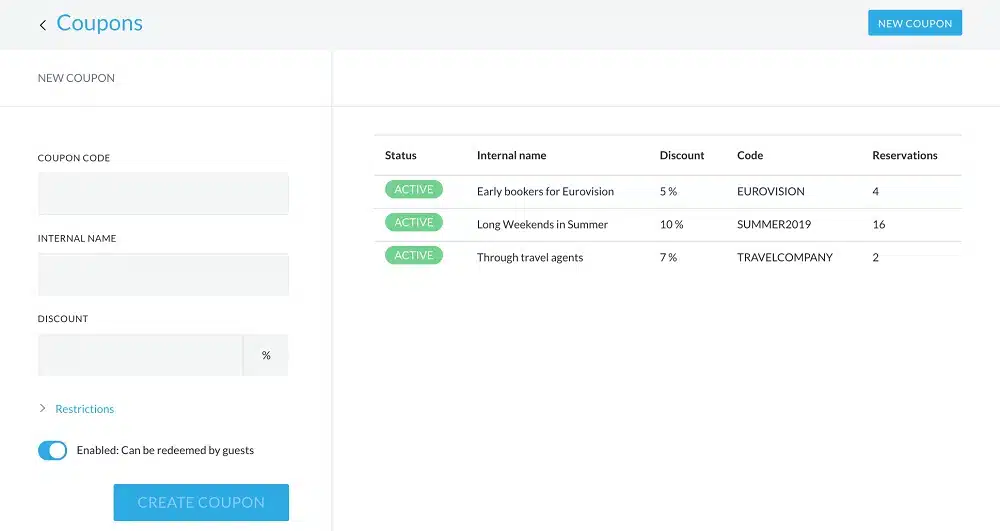Sort by the Status column header
The width and height of the screenshot is (1000, 531).
pyautogui.click(x=401, y=155)
